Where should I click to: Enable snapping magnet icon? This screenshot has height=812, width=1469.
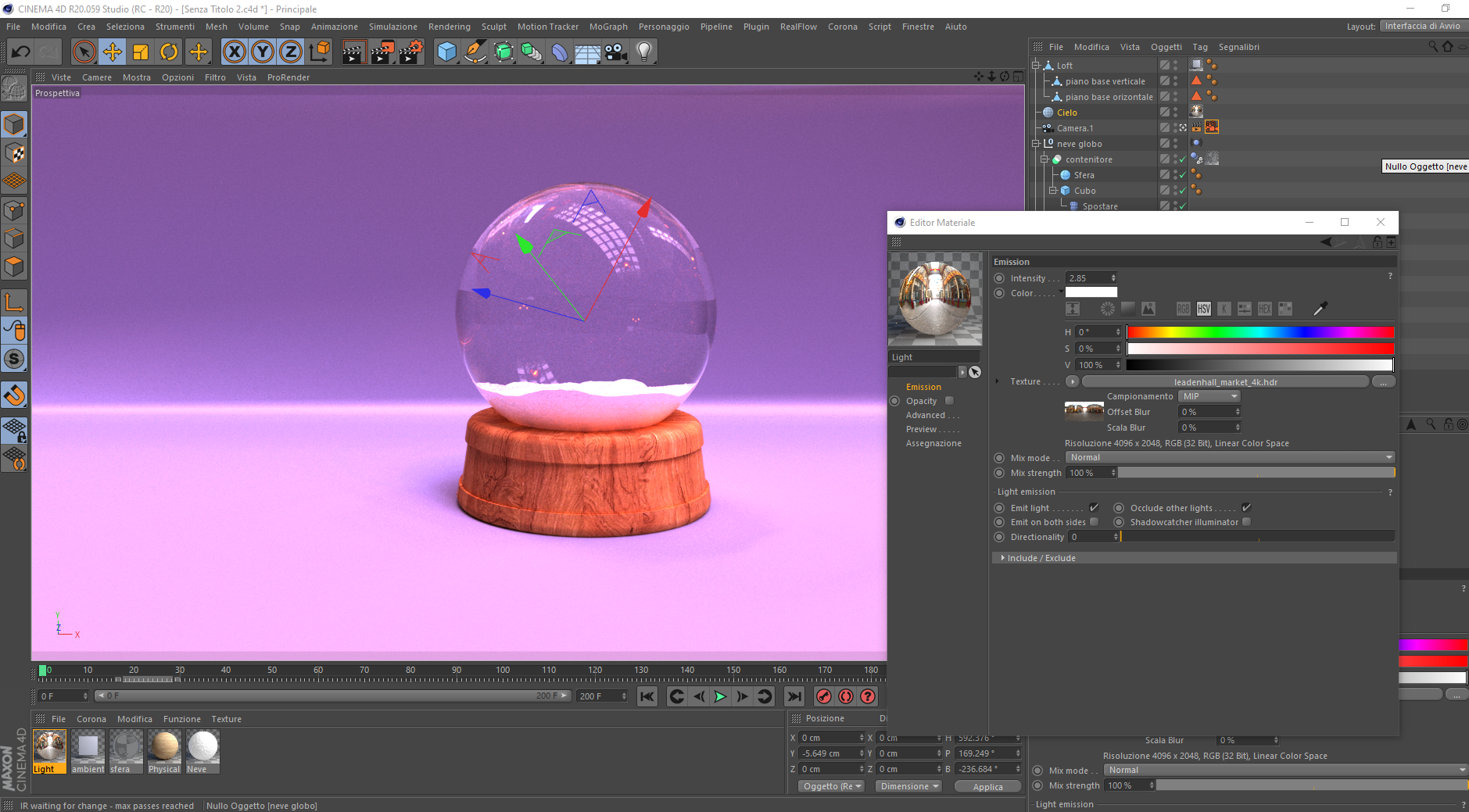14,395
